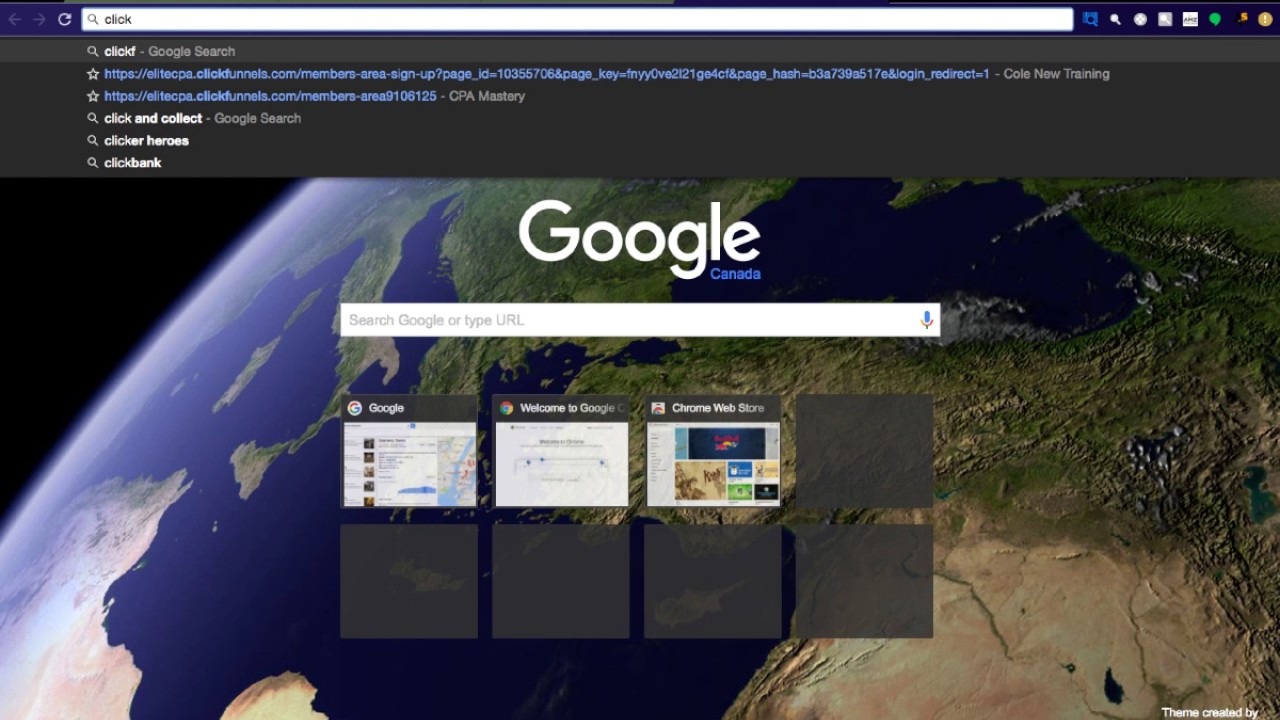Click the round grey circle extension icon
Screen dimensions: 1280x720
[x=1140, y=19]
